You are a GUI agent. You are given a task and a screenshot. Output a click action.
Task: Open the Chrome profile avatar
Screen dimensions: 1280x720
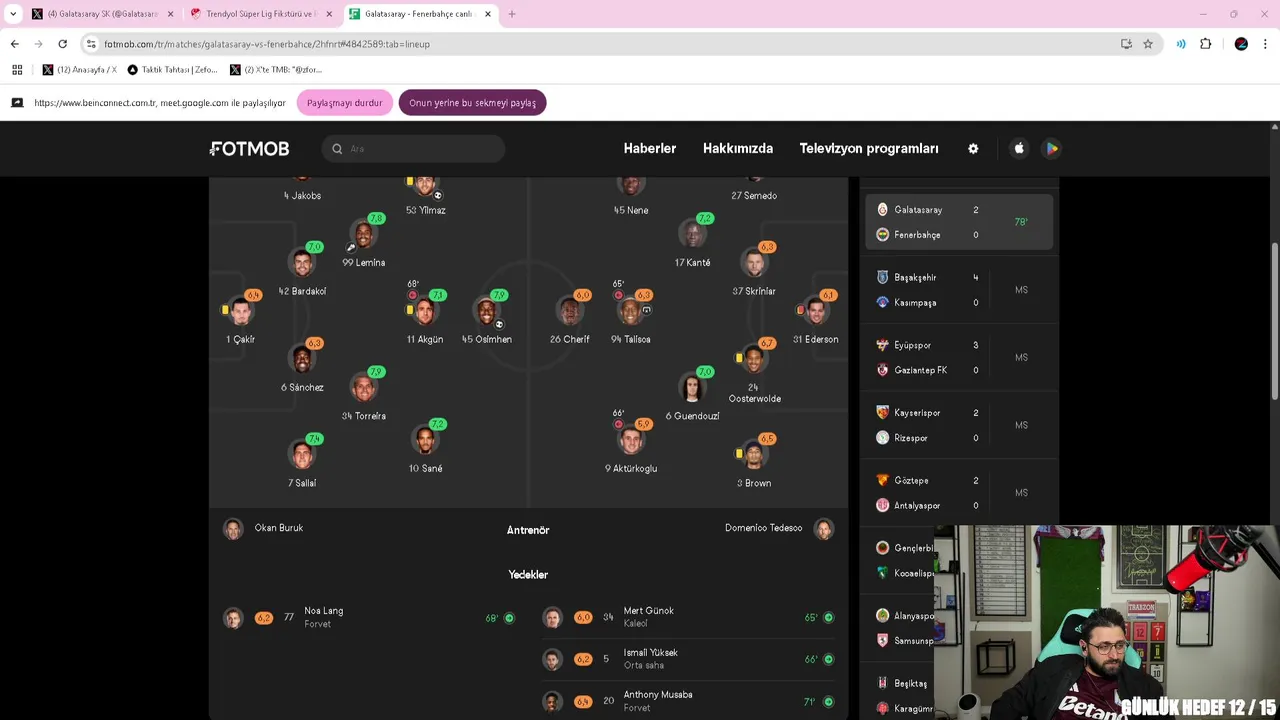pyautogui.click(x=1241, y=44)
